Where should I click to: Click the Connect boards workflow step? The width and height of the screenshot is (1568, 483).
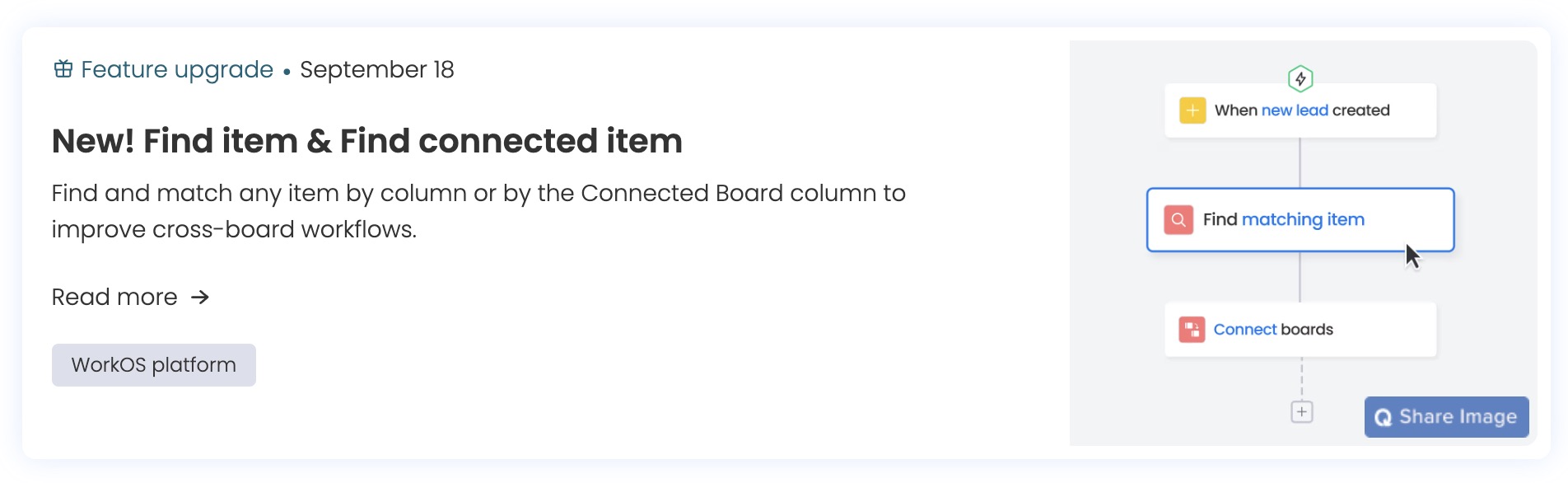(x=1300, y=329)
